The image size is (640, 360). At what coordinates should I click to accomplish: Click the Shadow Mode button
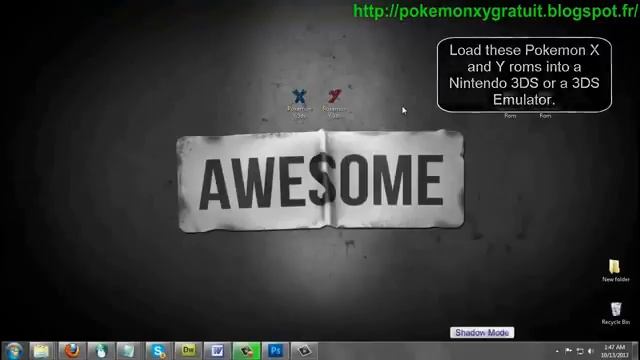[482, 333]
